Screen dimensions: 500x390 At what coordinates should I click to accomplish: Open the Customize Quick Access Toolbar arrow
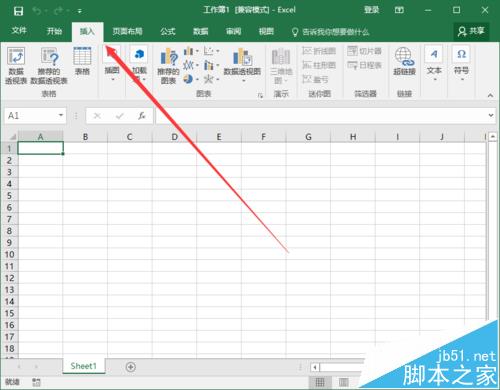80,11
